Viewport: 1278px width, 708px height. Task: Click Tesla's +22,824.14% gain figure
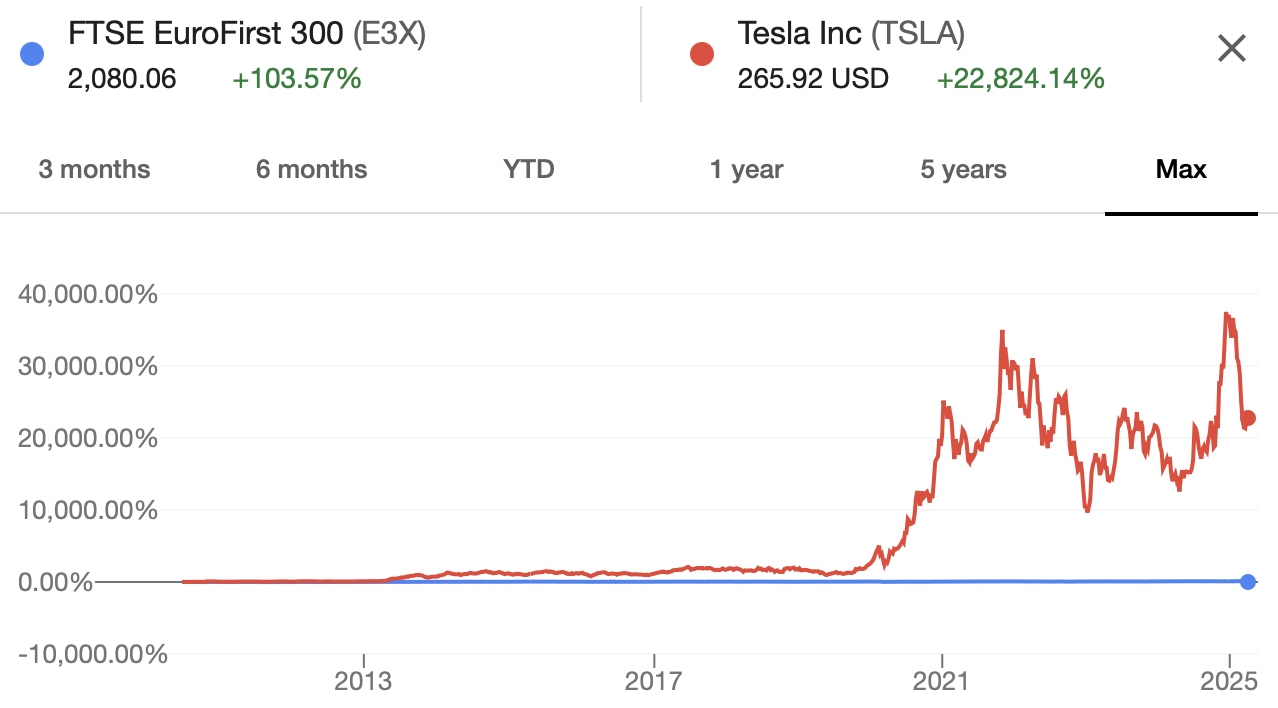pyautogui.click(x=1020, y=78)
